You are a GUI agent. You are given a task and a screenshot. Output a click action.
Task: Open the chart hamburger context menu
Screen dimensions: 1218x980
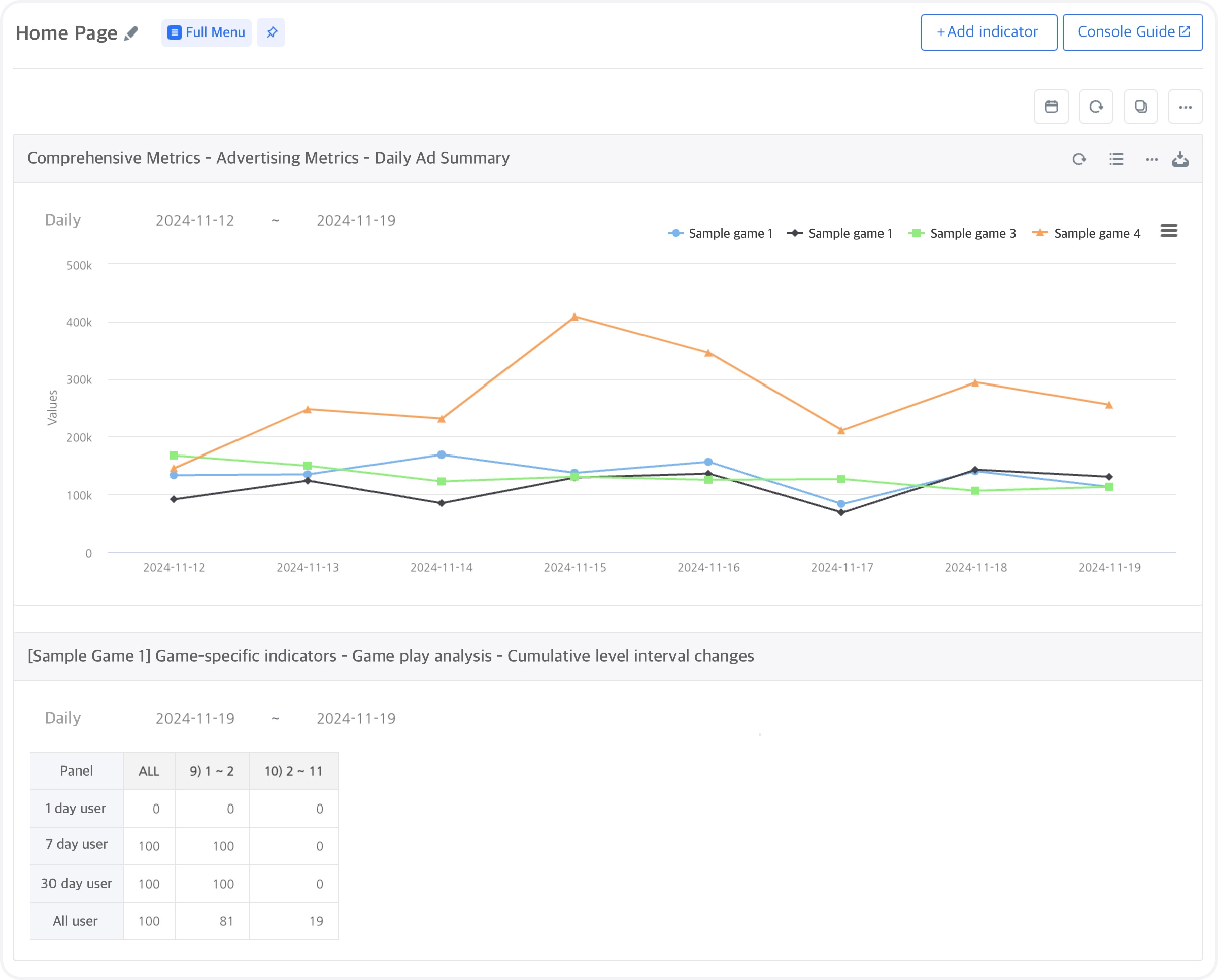[1169, 231]
